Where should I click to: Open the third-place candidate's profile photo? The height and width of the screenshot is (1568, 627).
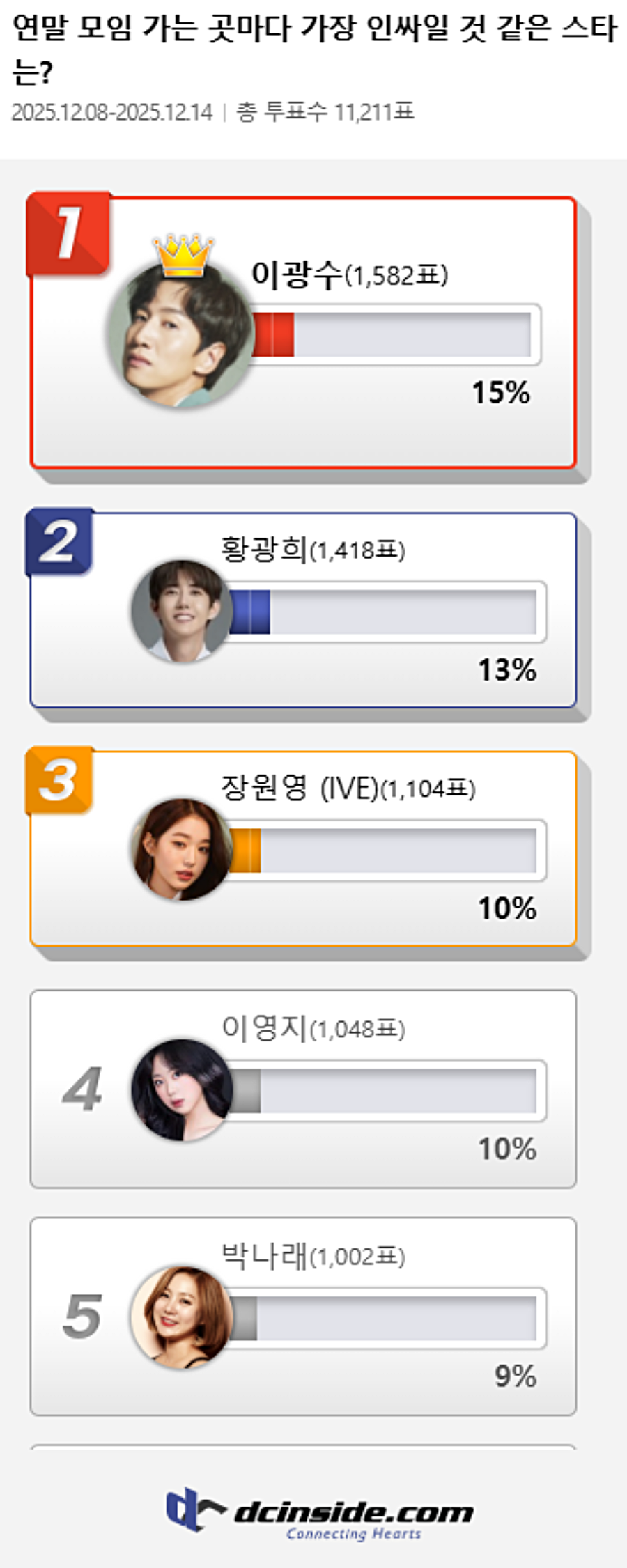182,849
